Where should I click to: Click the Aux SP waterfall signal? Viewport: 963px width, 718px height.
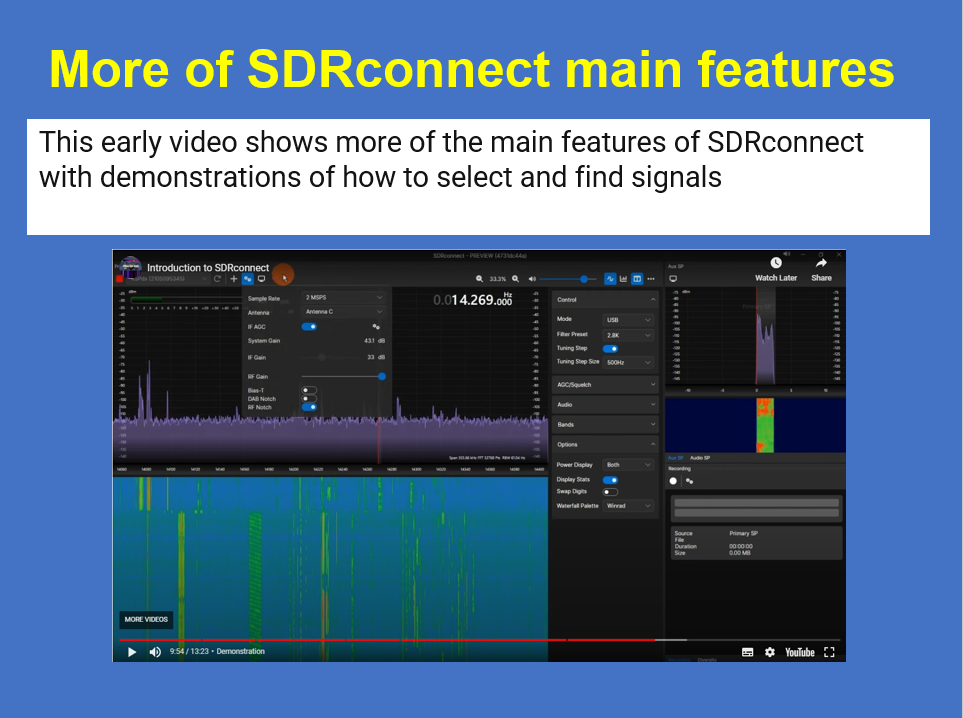(765, 425)
